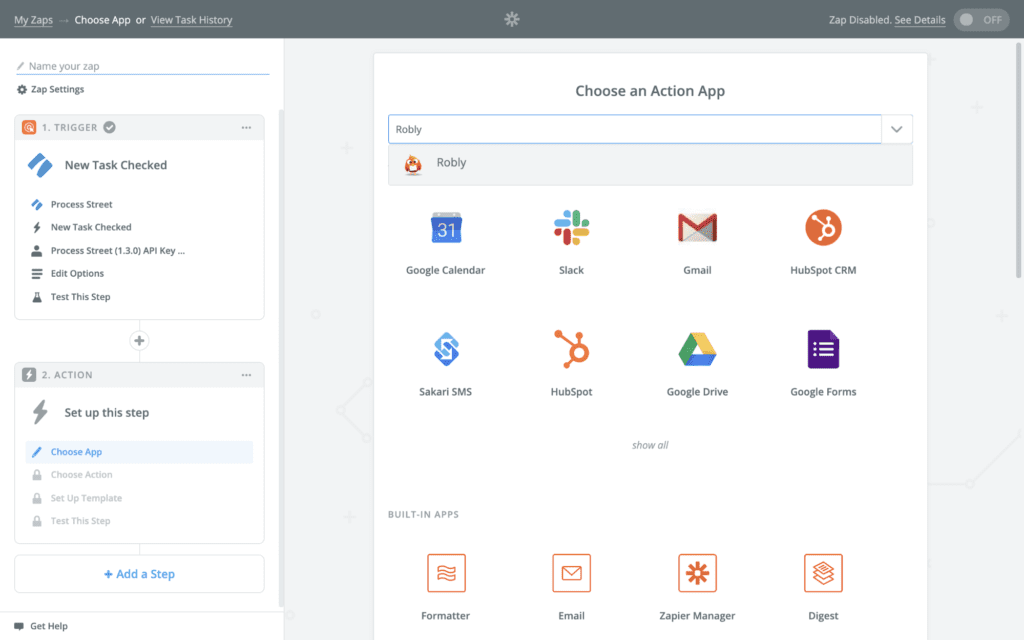Click the New Task Checked trigger heading
Screen dimensions: 1024x640
tap(116, 165)
